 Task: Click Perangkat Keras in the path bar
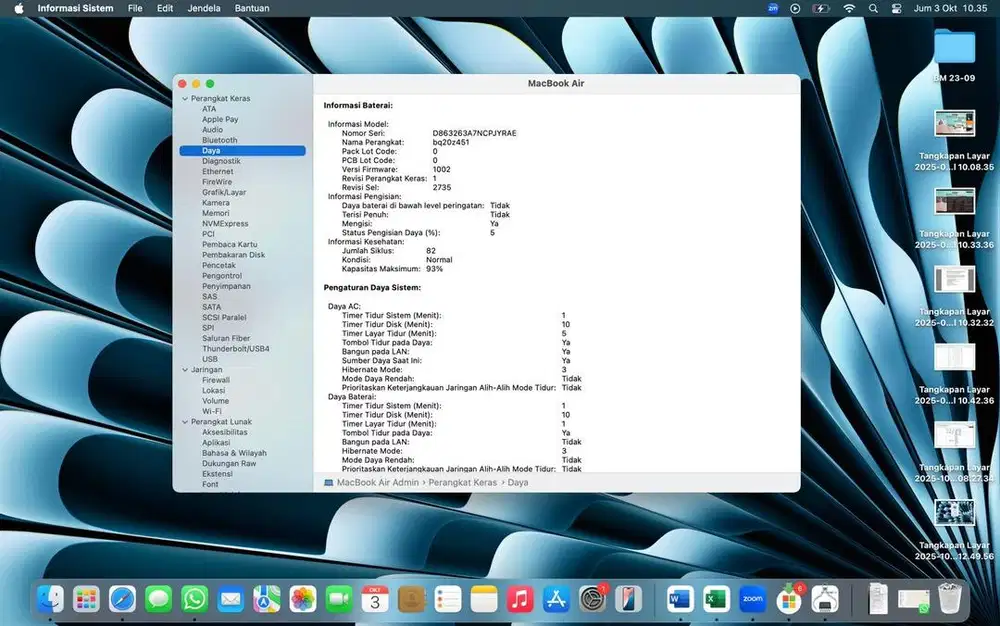coord(464,482)
